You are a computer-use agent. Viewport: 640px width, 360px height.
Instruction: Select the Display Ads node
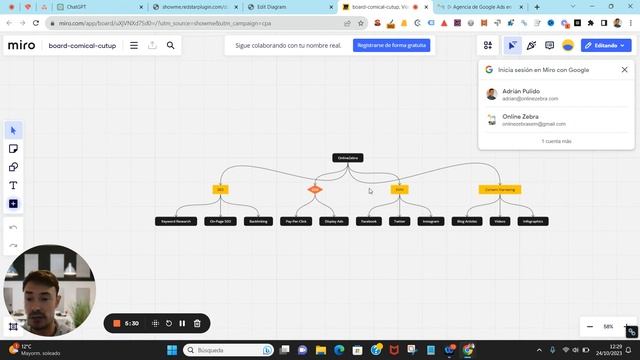(334, 221)
